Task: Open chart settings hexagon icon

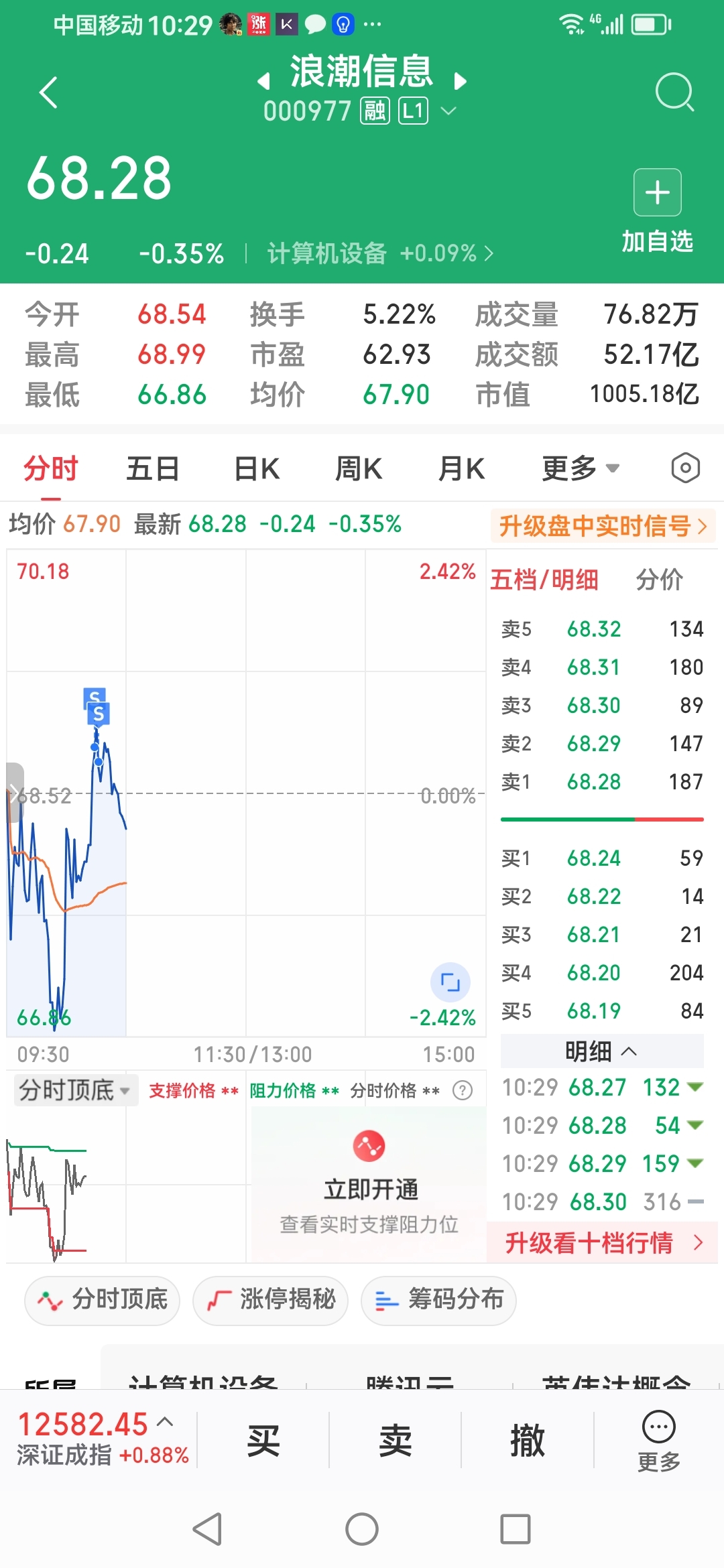Action: (685, 468)
